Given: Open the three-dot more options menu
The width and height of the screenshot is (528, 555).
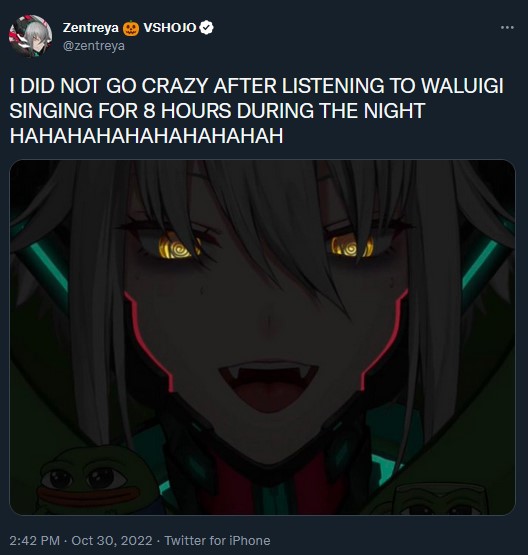Looking at the screenshot, I should coord(507,28).
